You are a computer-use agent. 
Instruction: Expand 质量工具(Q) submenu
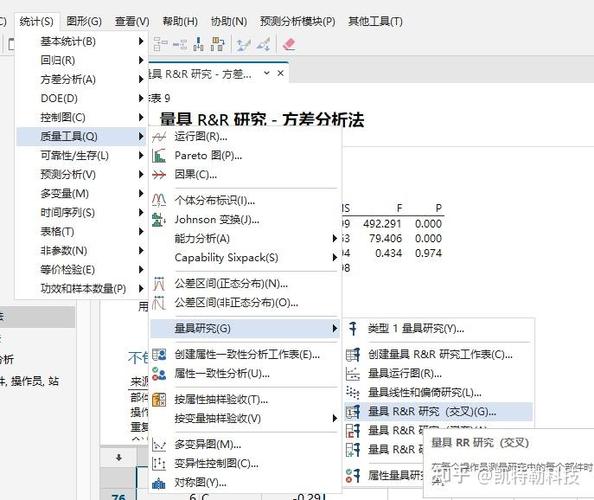(81, 136)
